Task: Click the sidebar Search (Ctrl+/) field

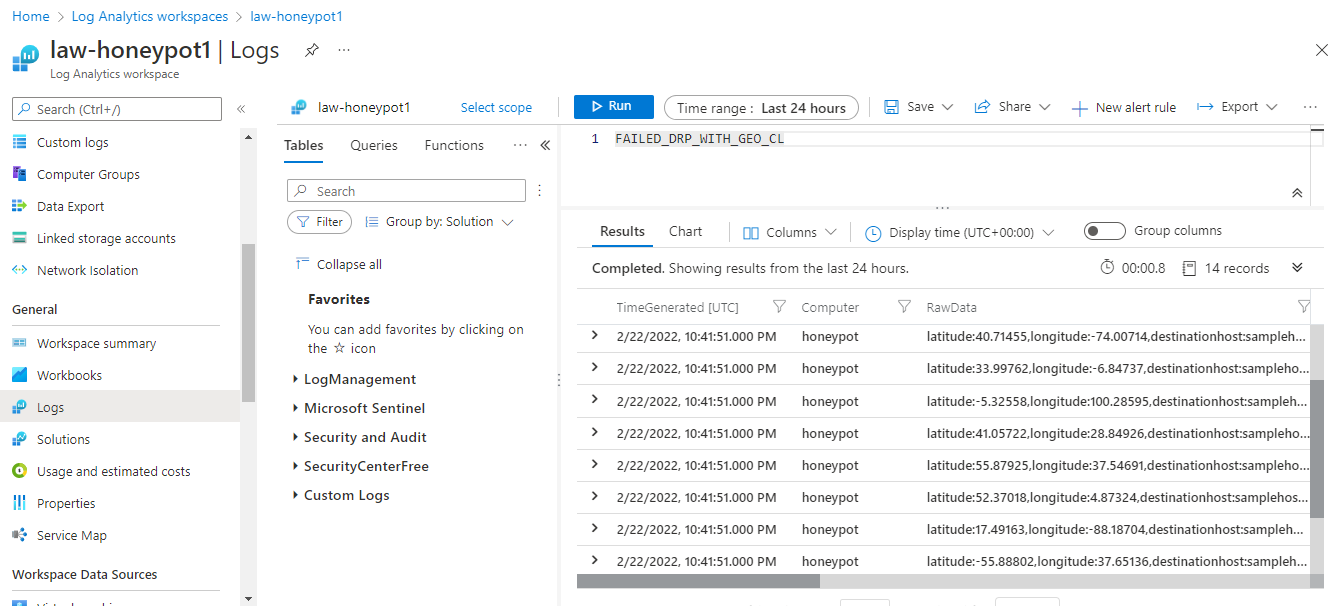Action: click(x=116, y=109)
